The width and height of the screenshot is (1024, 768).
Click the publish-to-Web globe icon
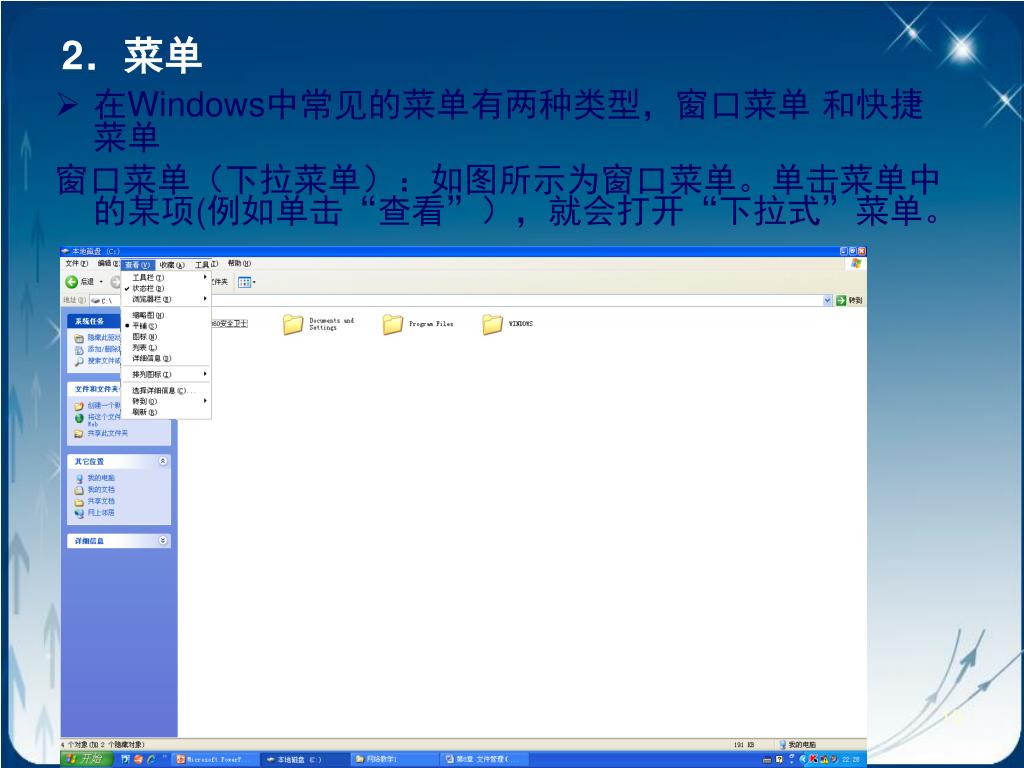pyautogui.click(x=79, y=419)
